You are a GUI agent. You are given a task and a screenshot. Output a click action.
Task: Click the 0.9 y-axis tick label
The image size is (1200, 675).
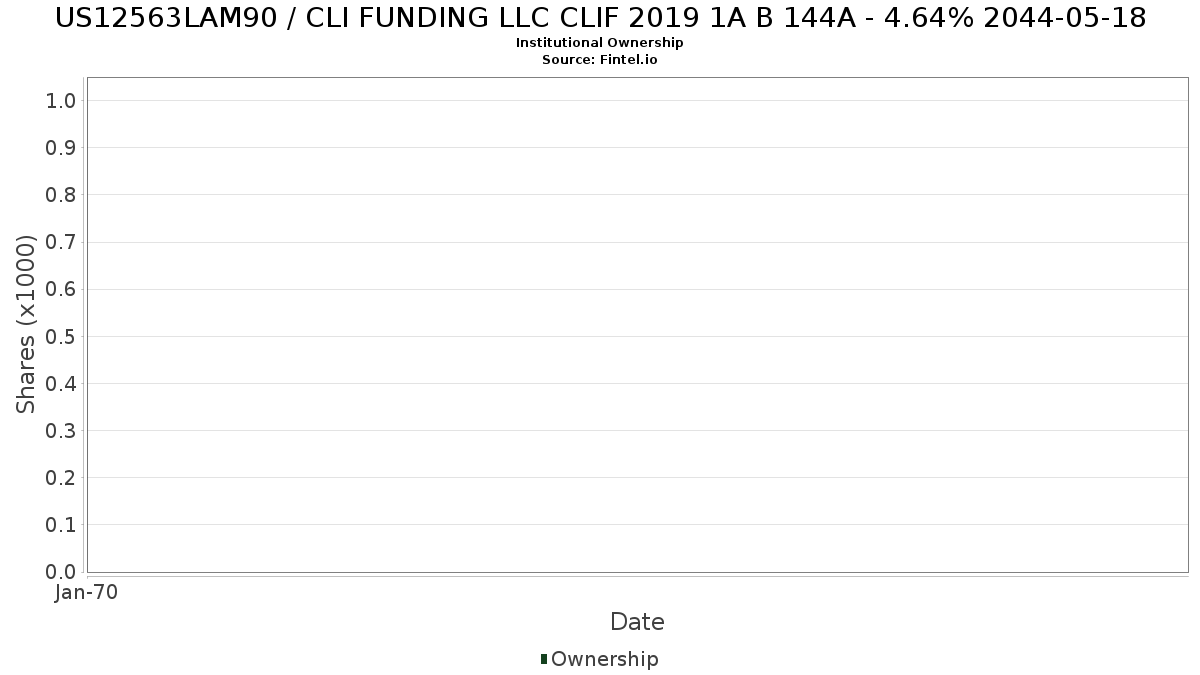[61, 147]
